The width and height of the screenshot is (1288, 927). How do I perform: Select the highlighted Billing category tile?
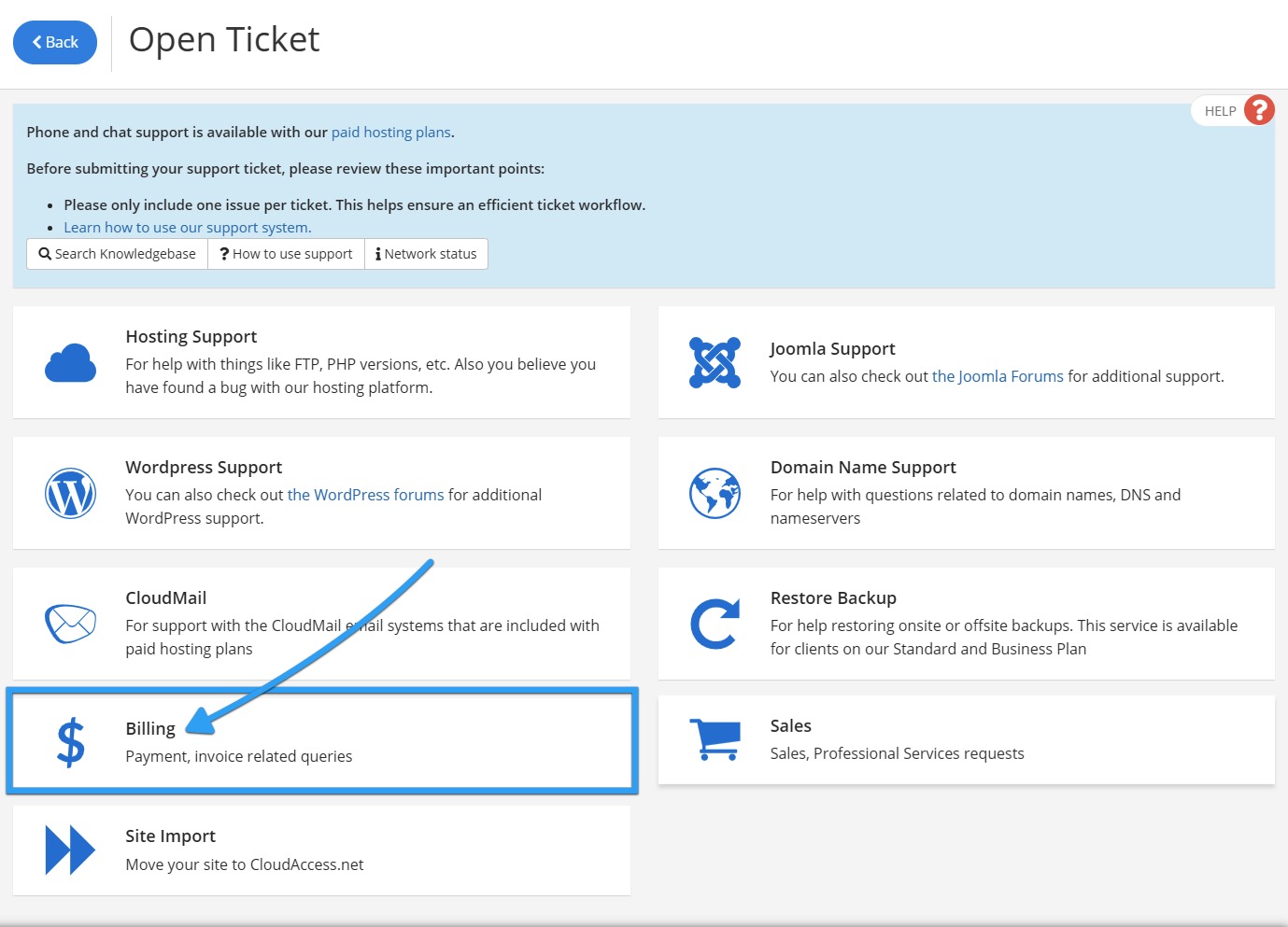321,740
